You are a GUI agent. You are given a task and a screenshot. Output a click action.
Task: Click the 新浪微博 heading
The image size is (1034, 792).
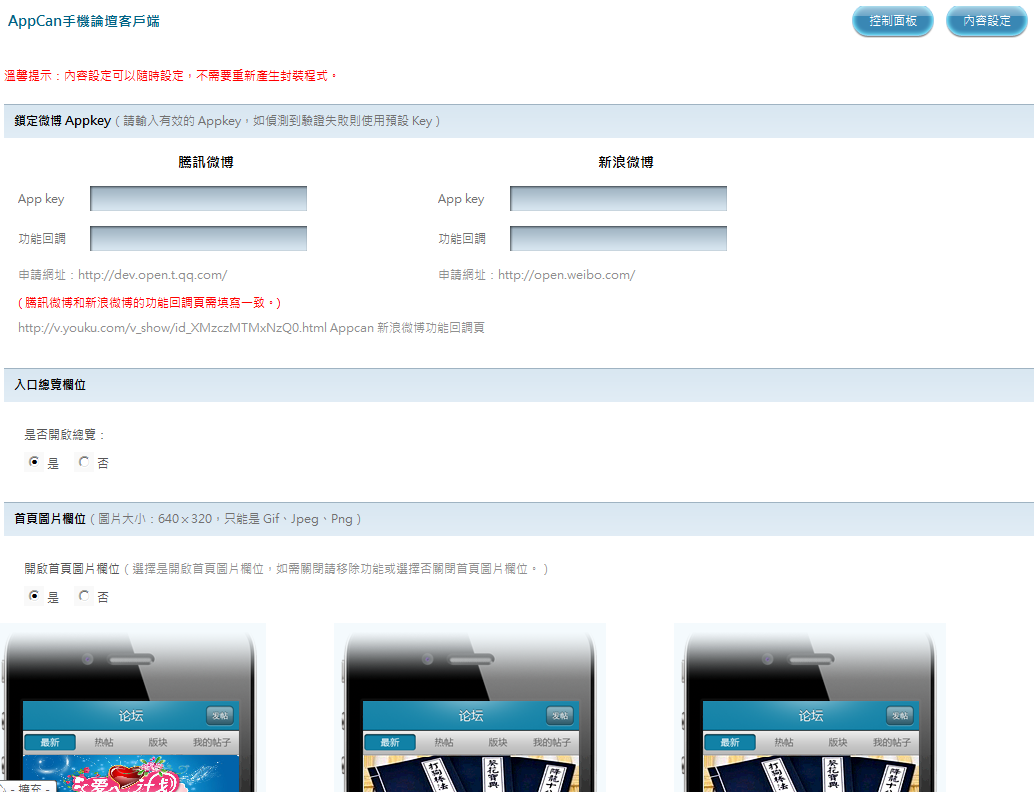tap(626, 162)
